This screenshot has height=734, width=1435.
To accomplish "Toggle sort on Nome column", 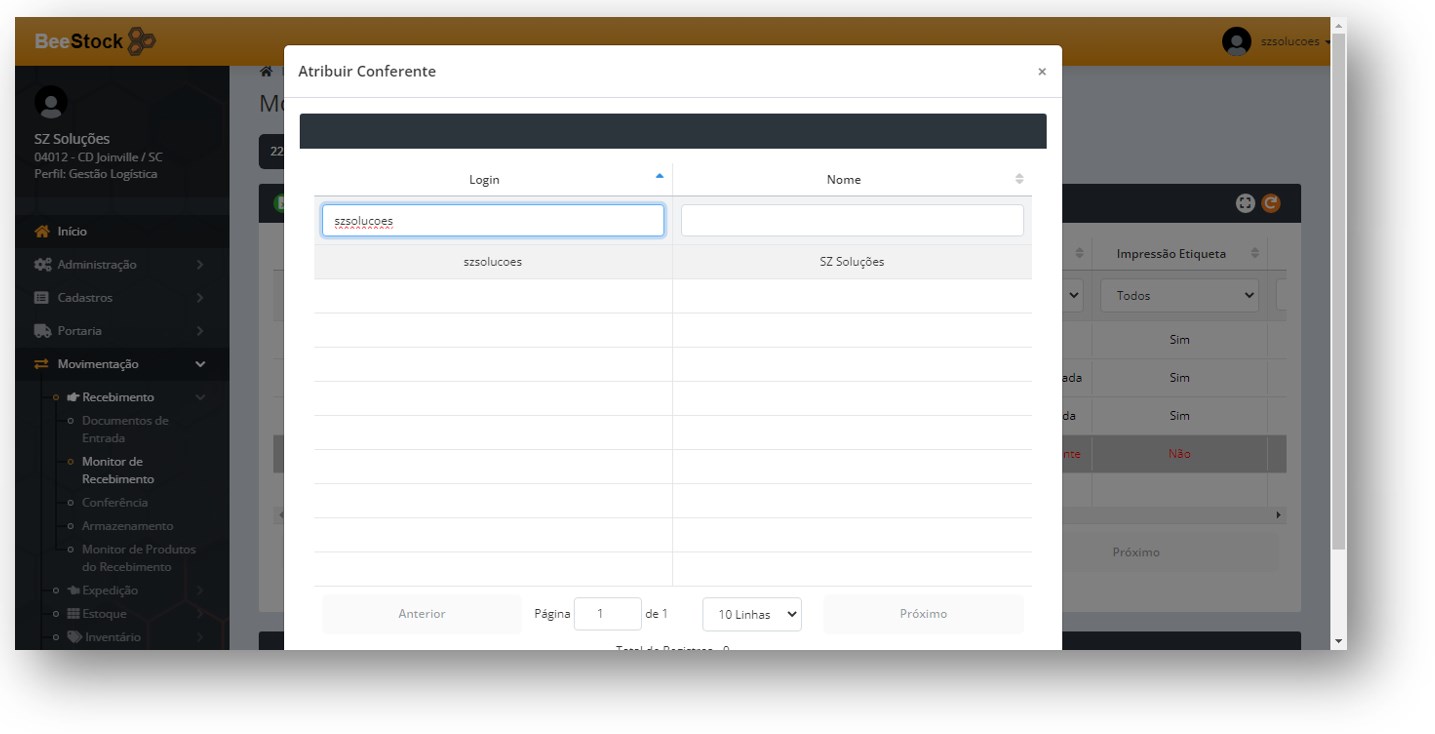I will 1019,179.
